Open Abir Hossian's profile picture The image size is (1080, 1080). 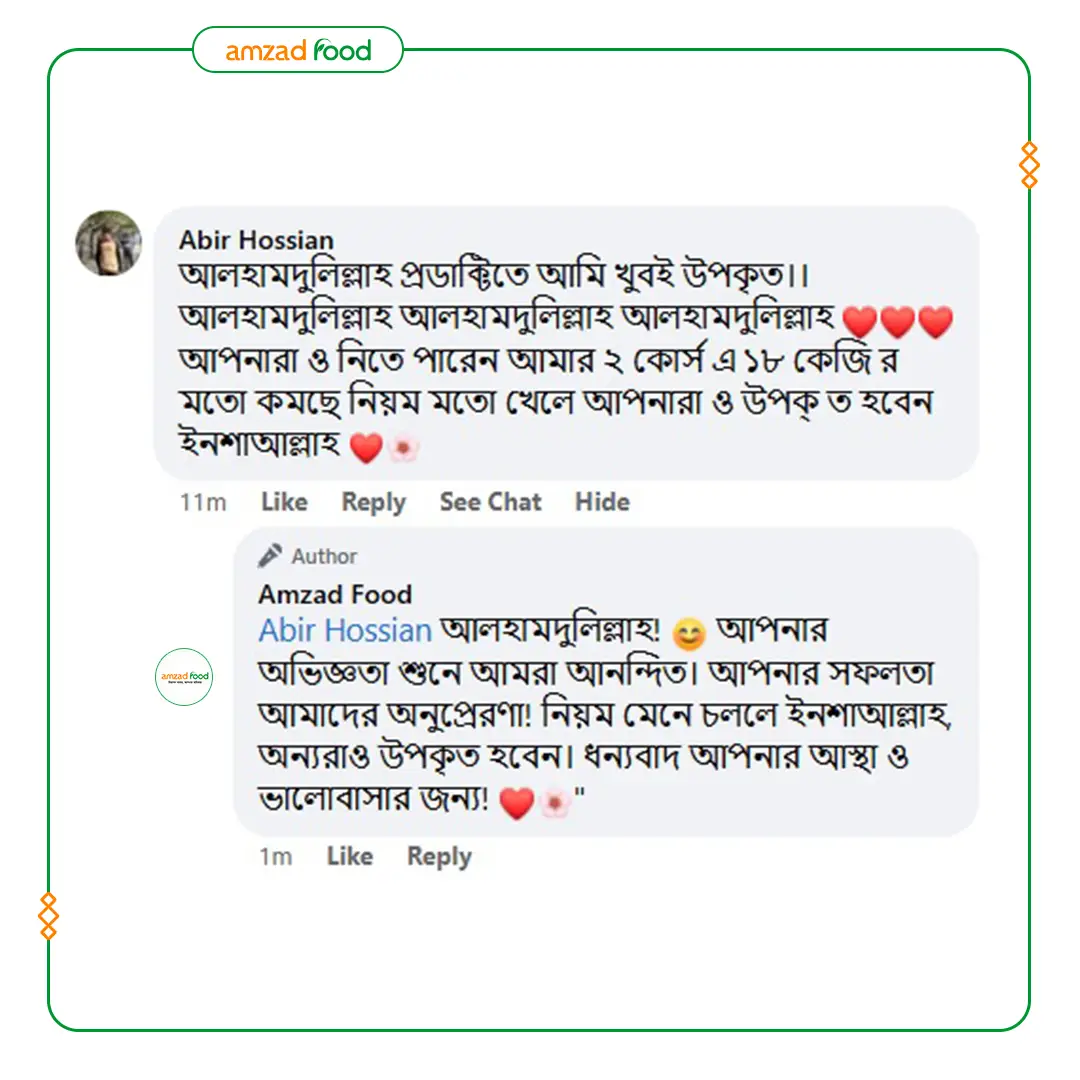(109, 243)
